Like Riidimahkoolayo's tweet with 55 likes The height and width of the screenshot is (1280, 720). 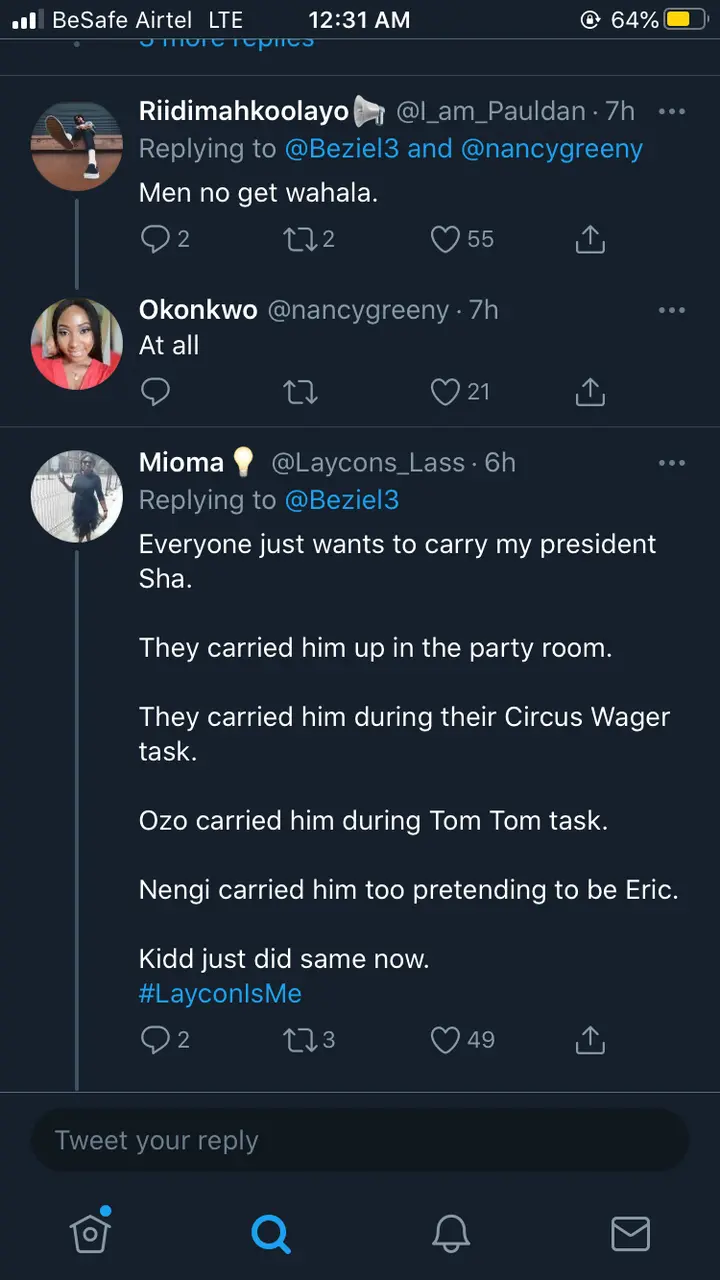tap(446, 239)
